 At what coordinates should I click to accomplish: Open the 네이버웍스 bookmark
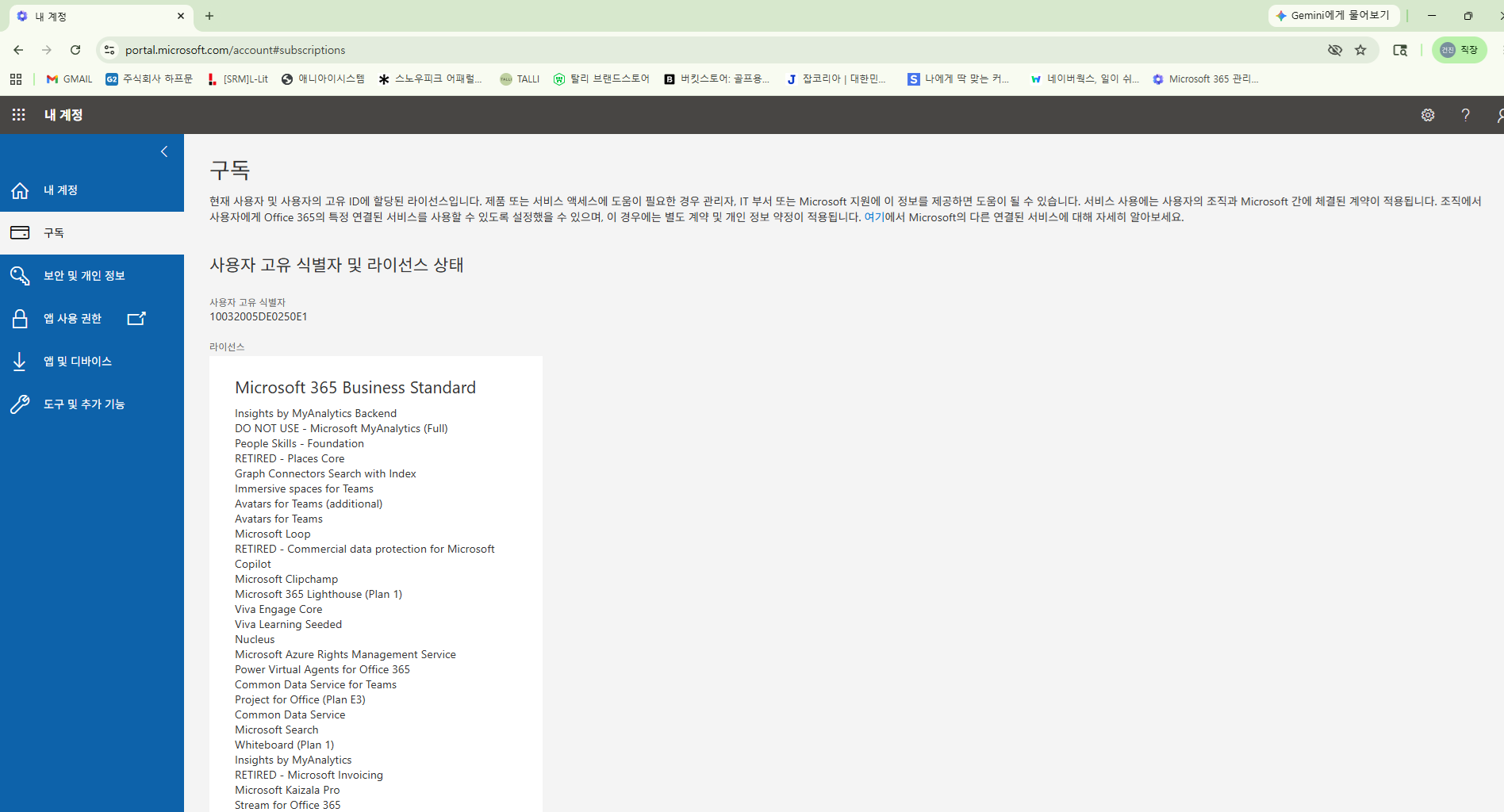1085,79
